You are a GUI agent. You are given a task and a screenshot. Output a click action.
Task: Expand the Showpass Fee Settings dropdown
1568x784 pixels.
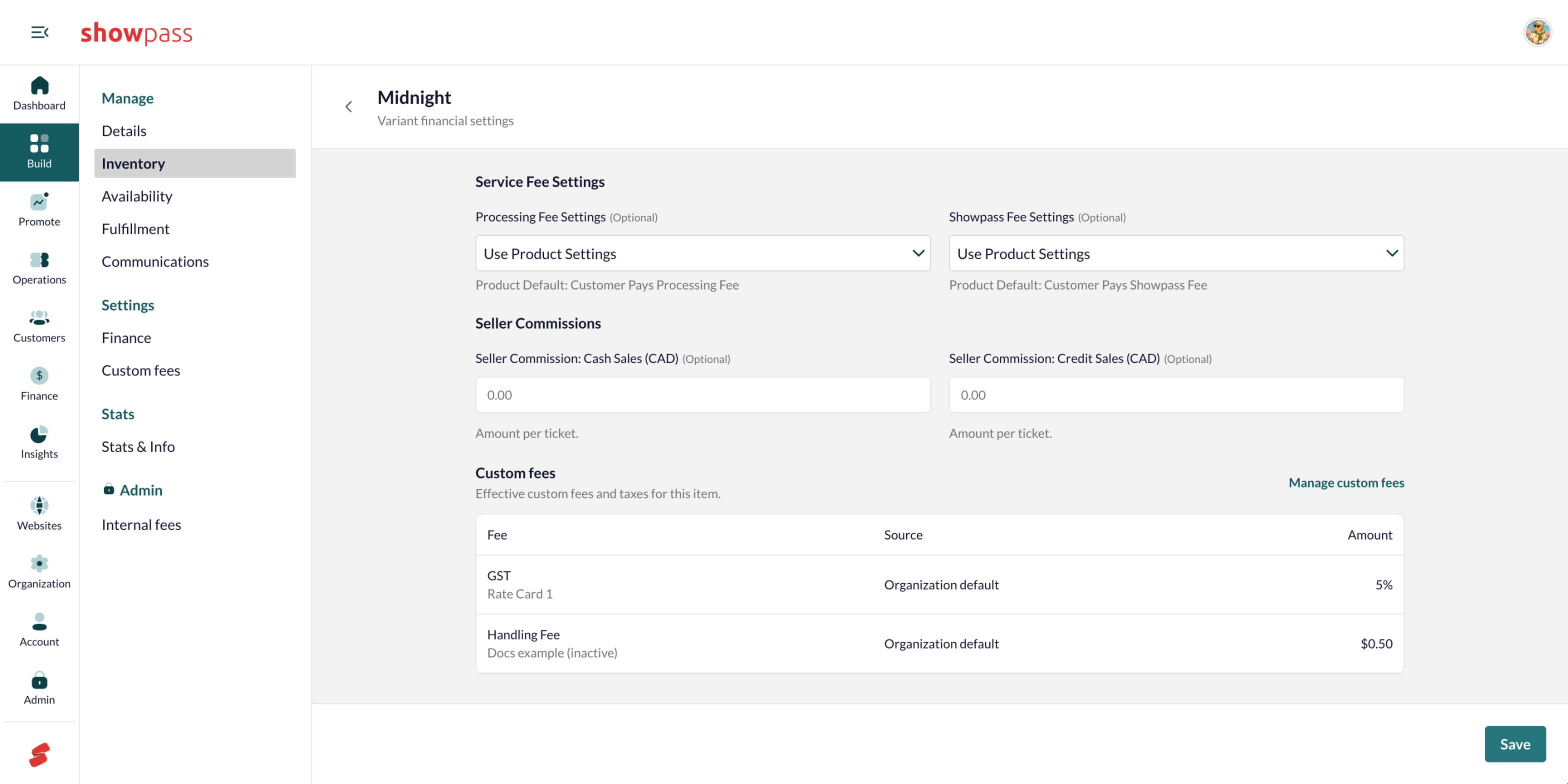point(1176,253)
